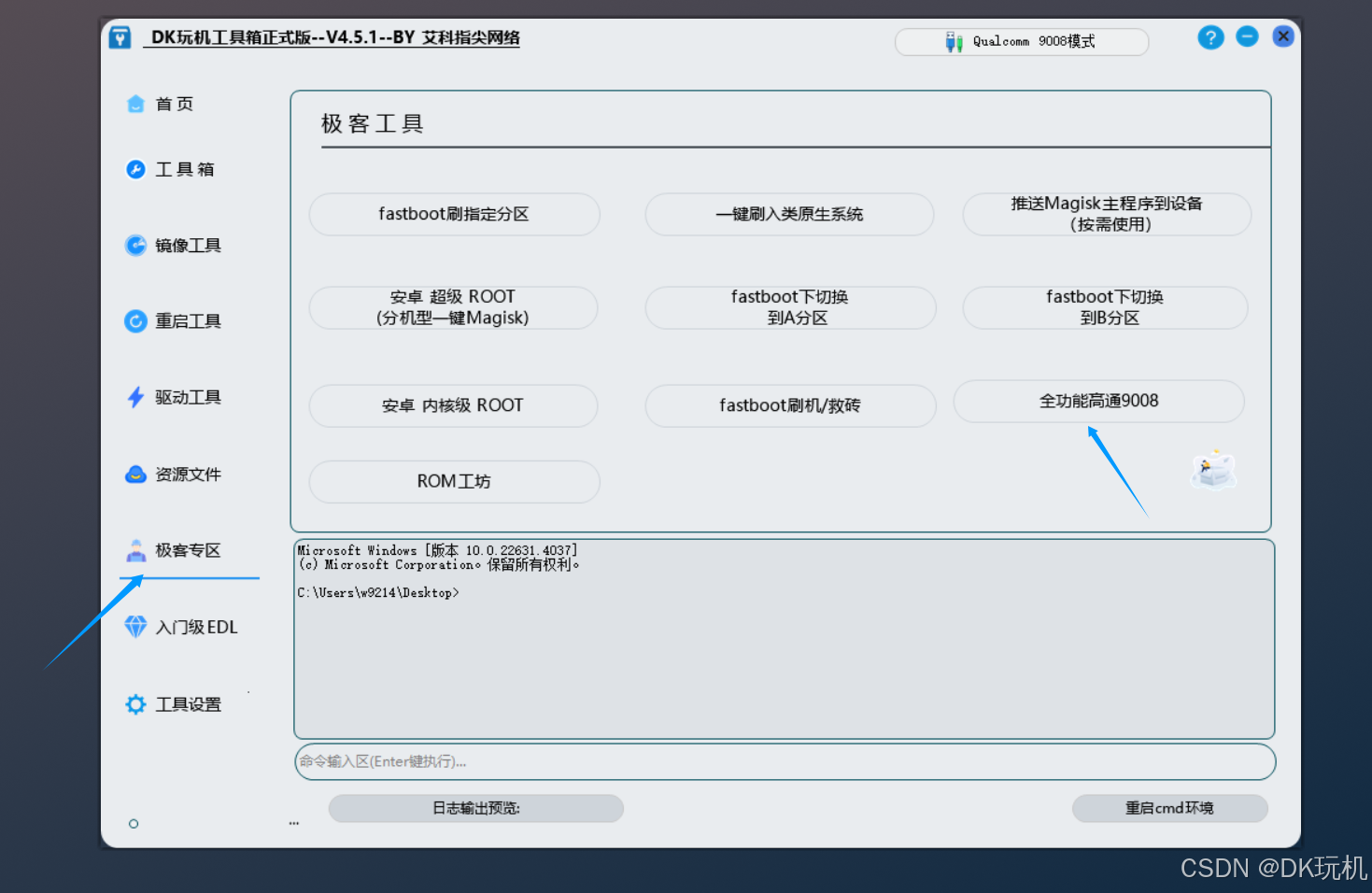This screenshot has height=893, width=1372.
Task: Click the 资源文件 cloud icon
Action: [135, 475]
